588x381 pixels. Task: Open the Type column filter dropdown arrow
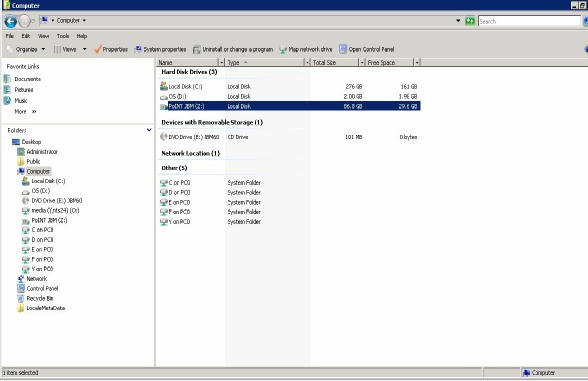(308, 62)
